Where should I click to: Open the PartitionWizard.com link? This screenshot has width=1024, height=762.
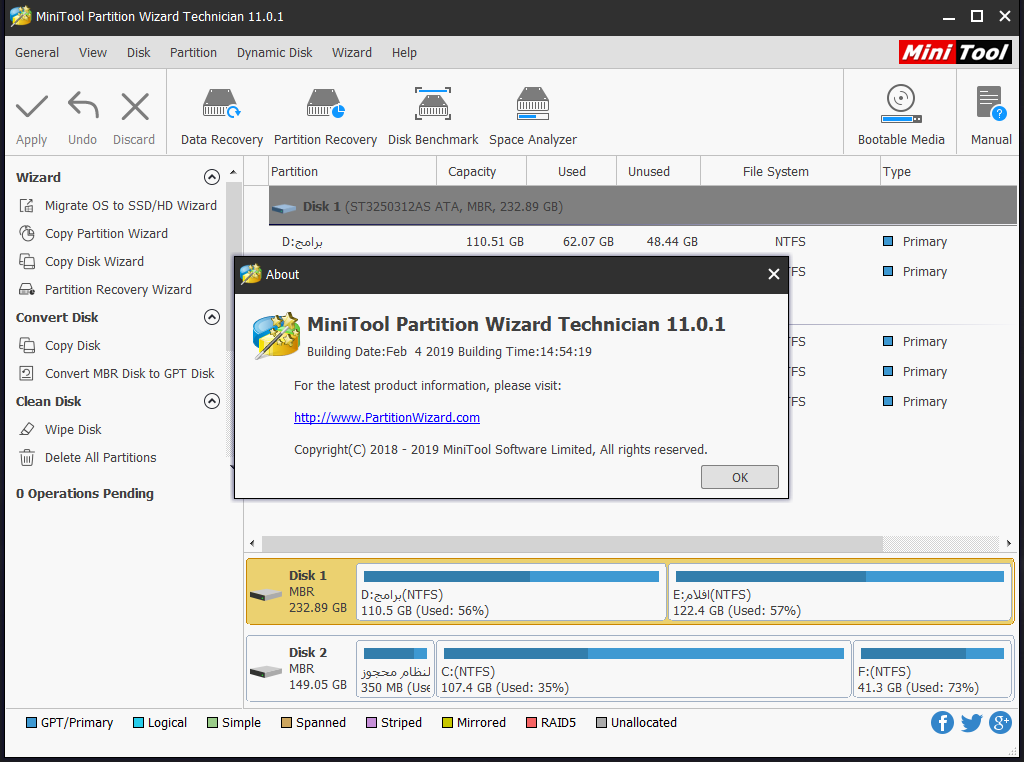pyautogui.click(x=386, y=417)
